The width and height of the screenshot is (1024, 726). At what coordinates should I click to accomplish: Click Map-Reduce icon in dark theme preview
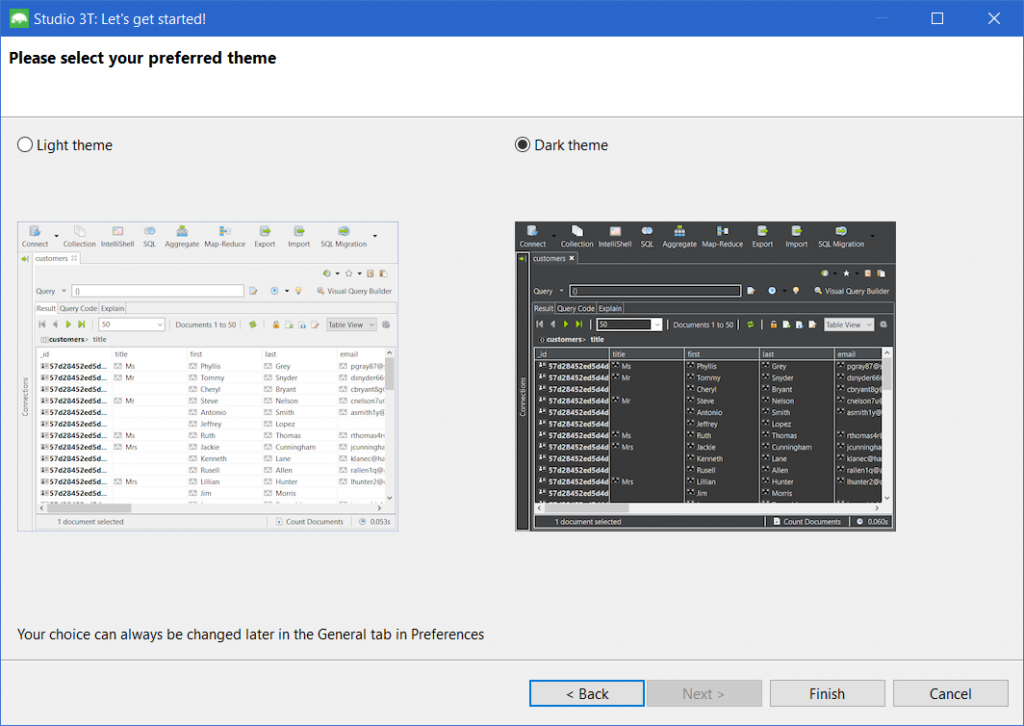coord(722,231)
